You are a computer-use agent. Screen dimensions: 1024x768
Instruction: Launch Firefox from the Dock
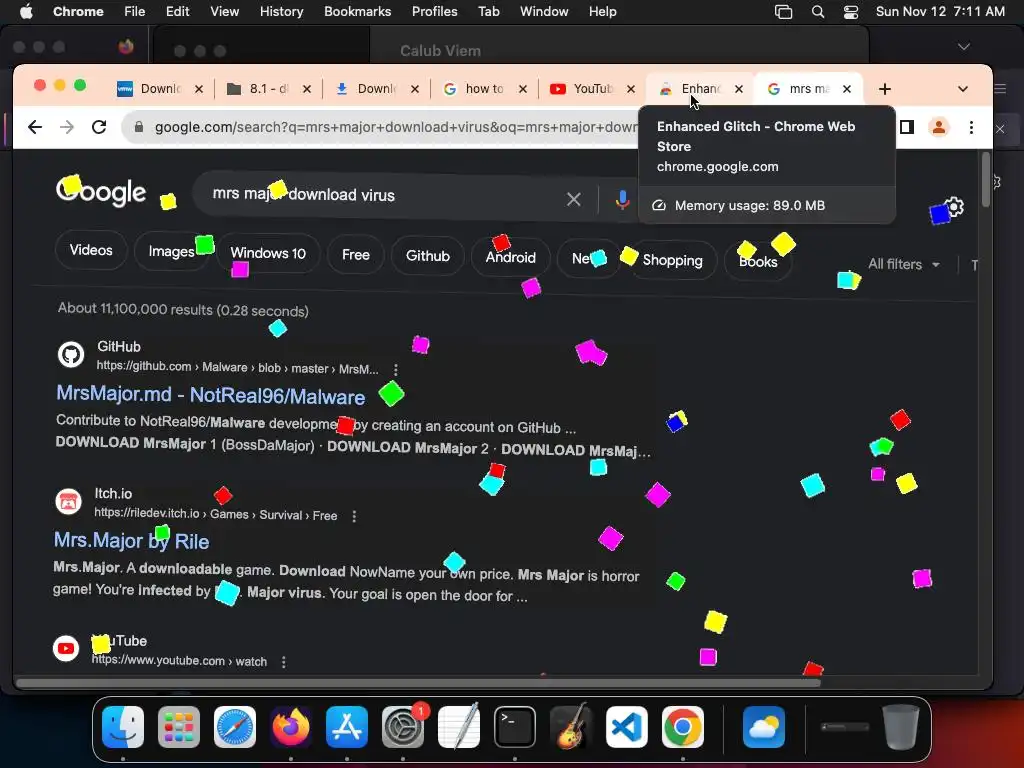pos(291,727)
